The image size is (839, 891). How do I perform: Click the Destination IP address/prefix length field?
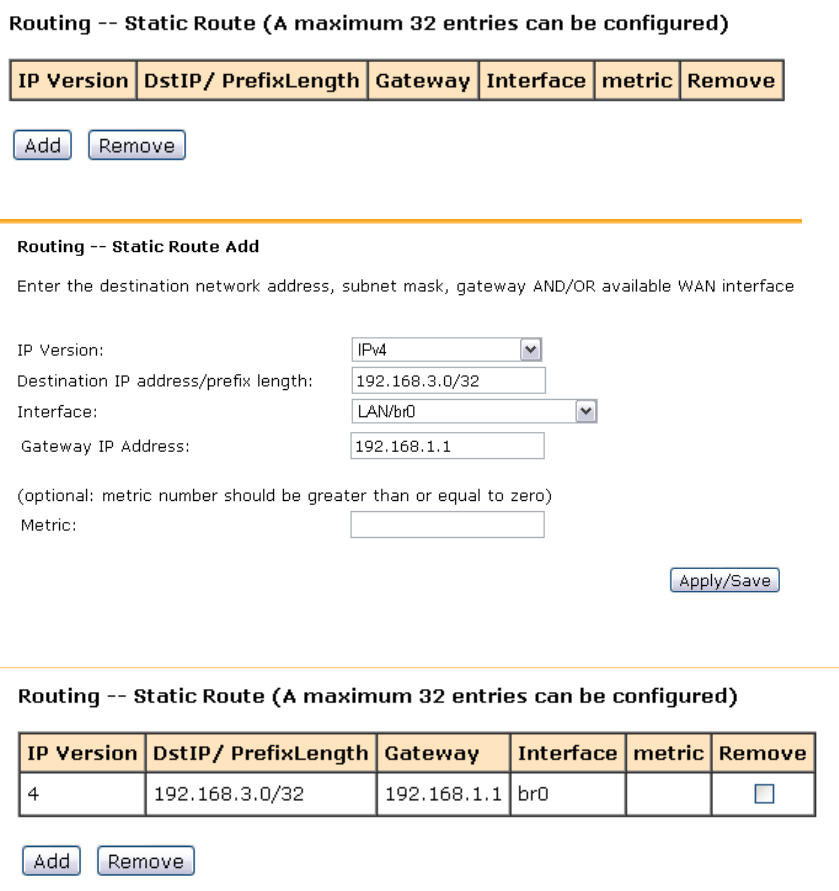coord(447,381)
